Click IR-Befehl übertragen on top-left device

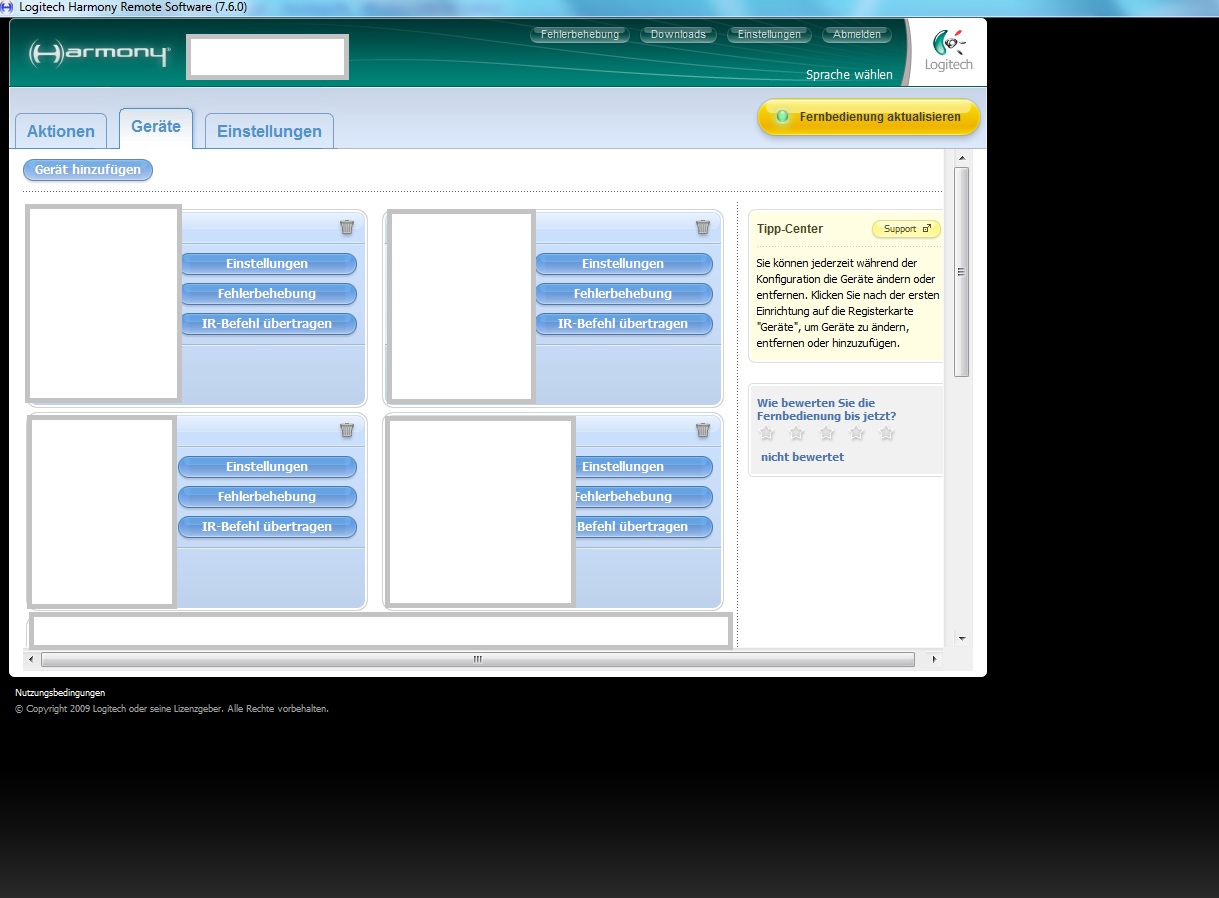pos(267,324)
